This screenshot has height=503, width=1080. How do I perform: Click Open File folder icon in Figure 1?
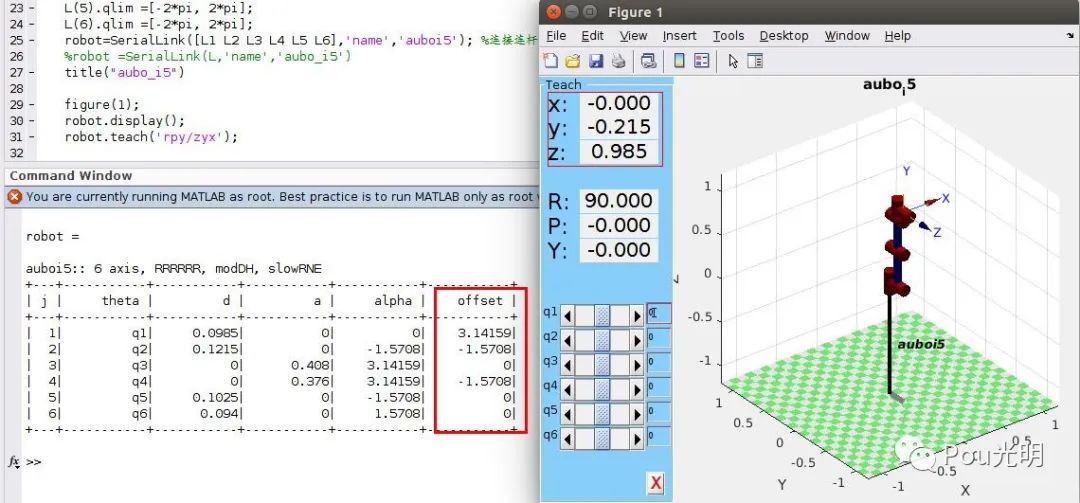pyautogui.click(x=572, y=61)
